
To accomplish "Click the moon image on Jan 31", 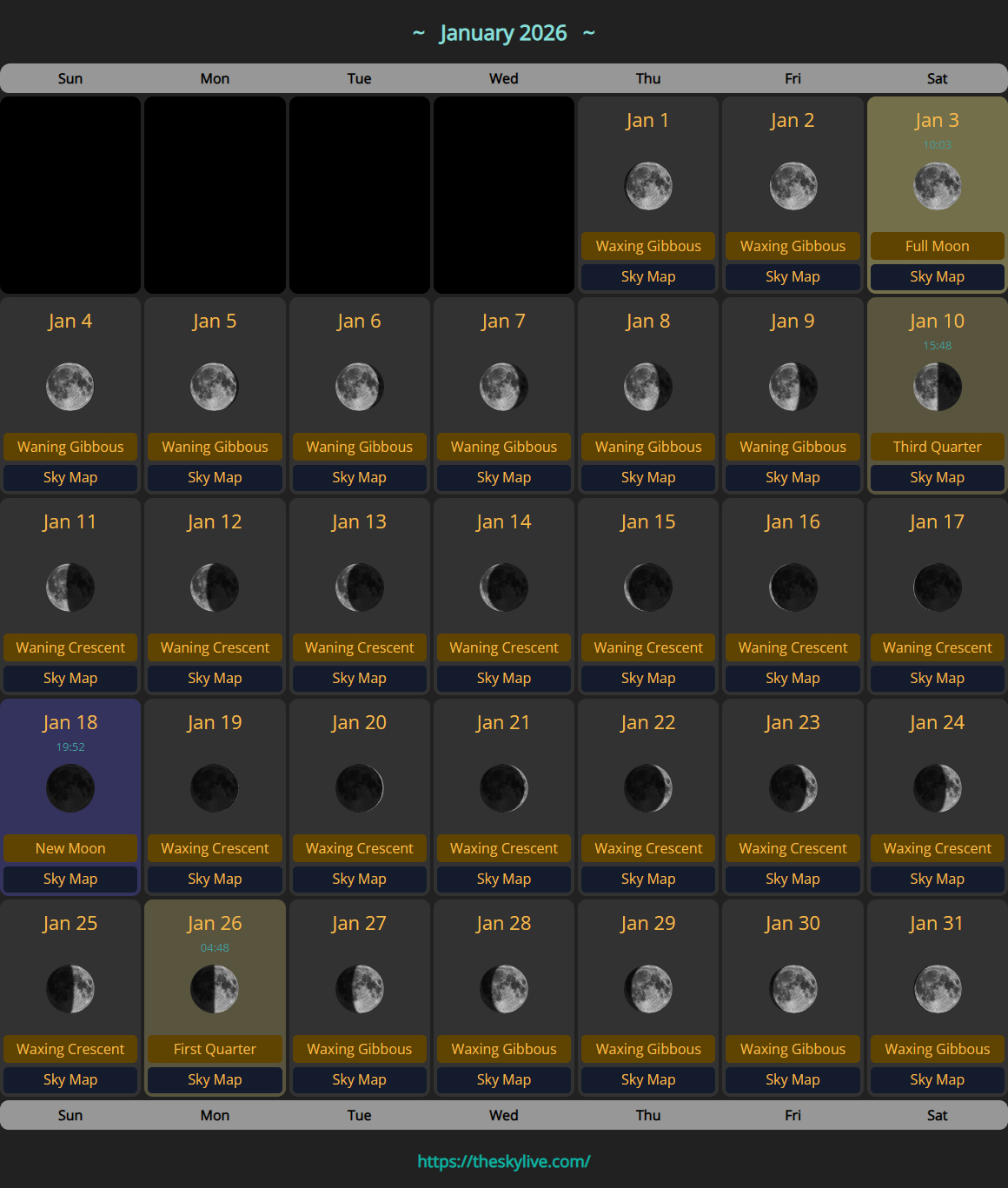I will pos(937,989).
